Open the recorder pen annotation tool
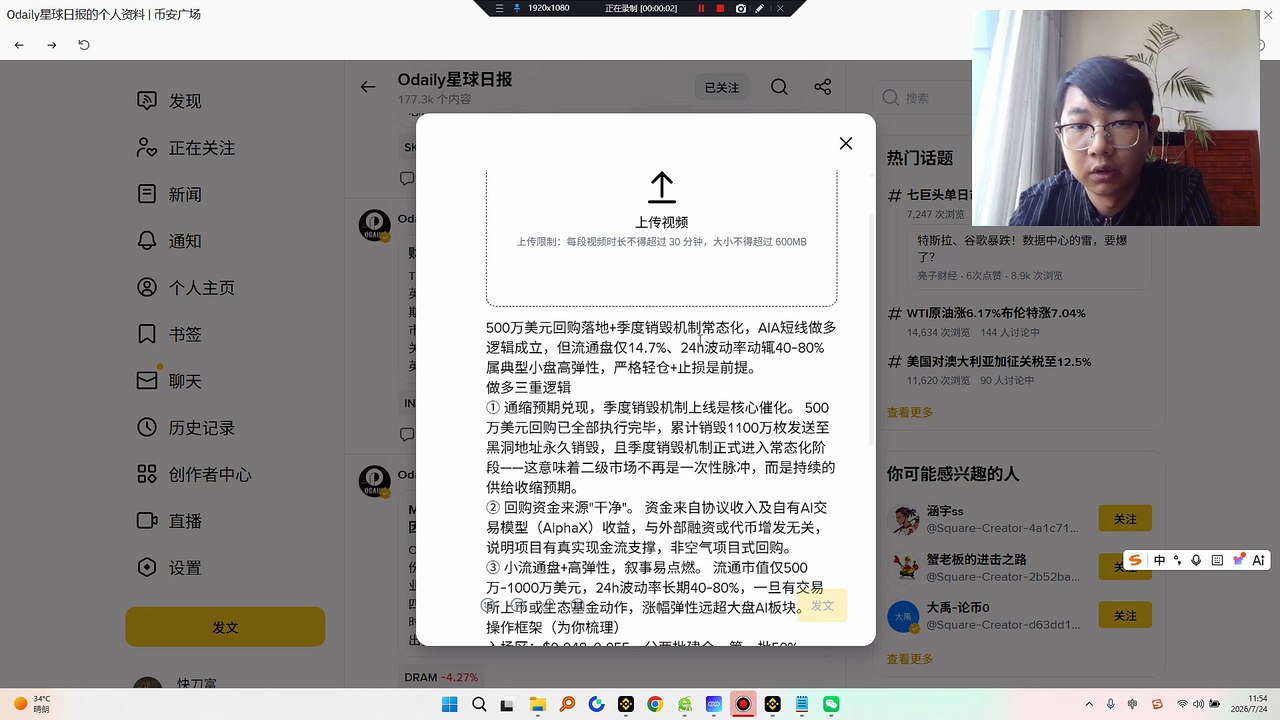Viewport: 1280px width, 720px height. pyautogui.click(x=760, y=8)
